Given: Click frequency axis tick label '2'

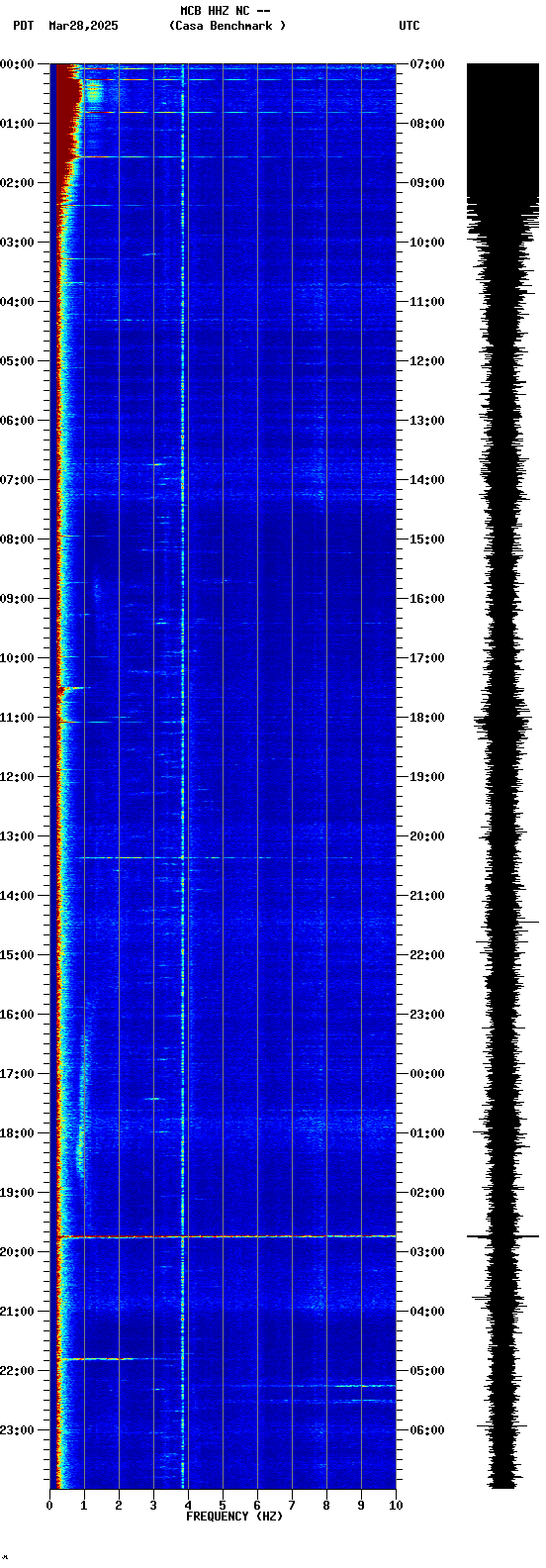Looking at the screenshot, I should (x=119, y=1506).
